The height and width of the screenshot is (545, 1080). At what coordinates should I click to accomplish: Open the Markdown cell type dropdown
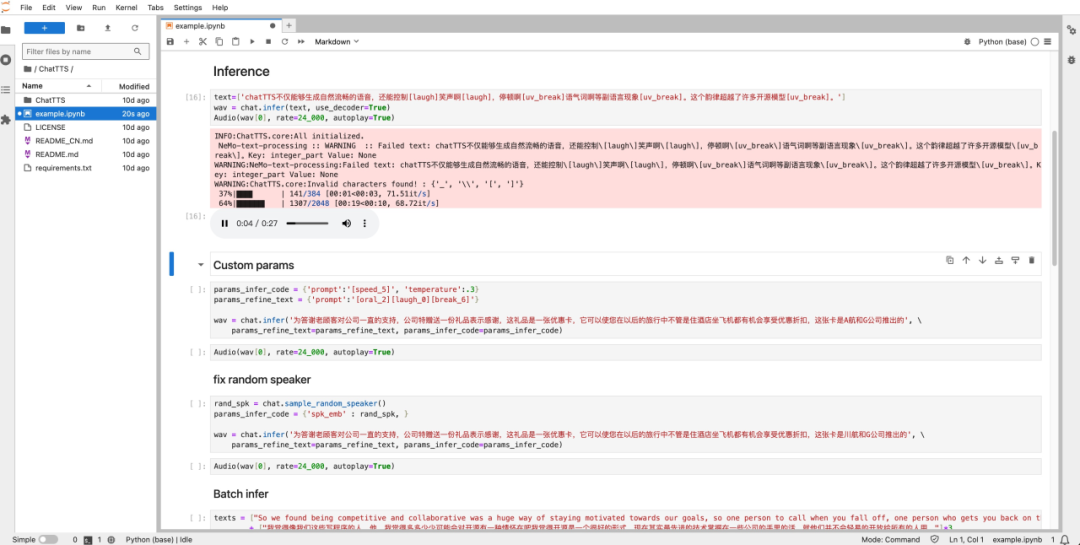pyautogui.click(x=337, y=42)
